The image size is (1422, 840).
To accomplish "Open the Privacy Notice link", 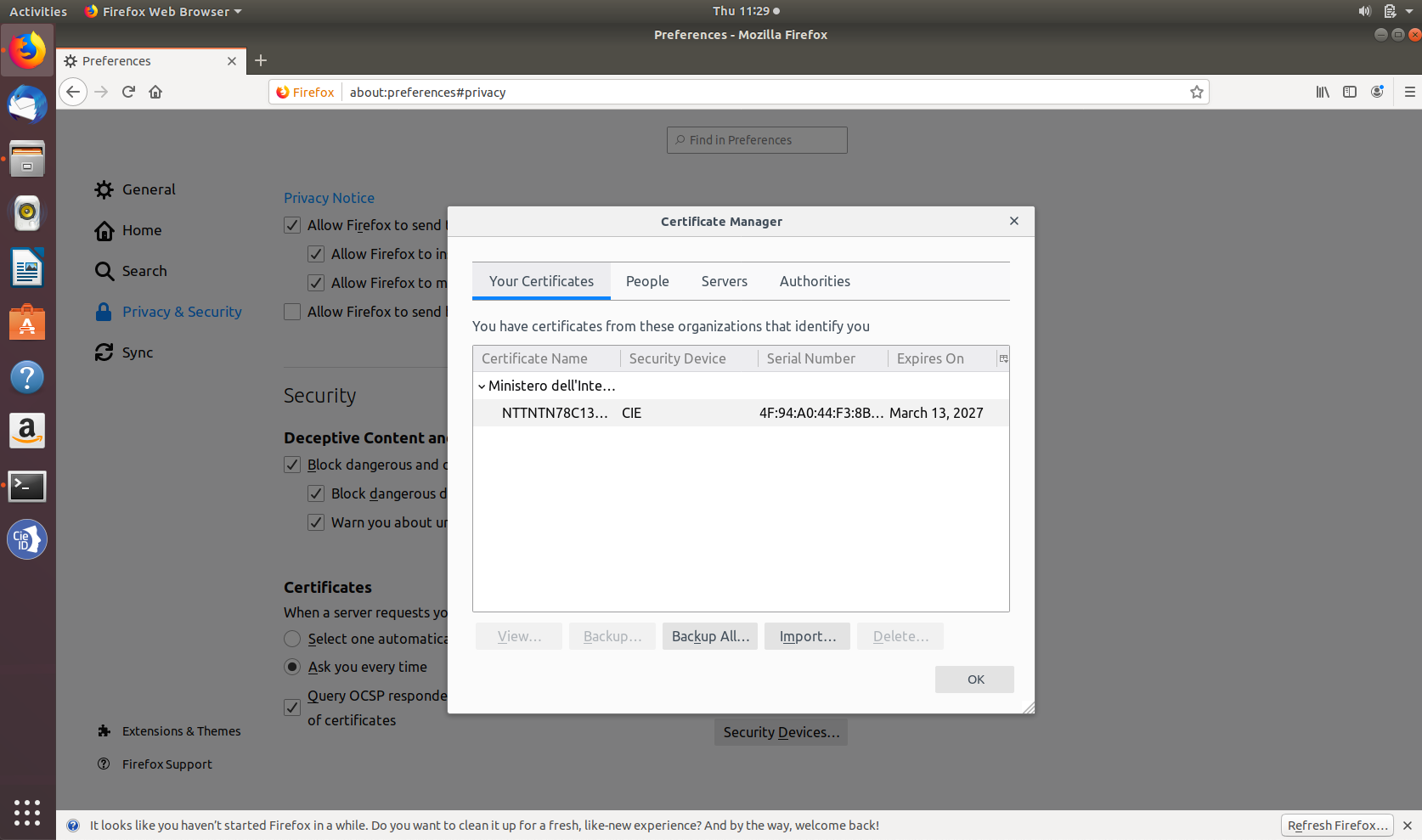I will 329,198.
